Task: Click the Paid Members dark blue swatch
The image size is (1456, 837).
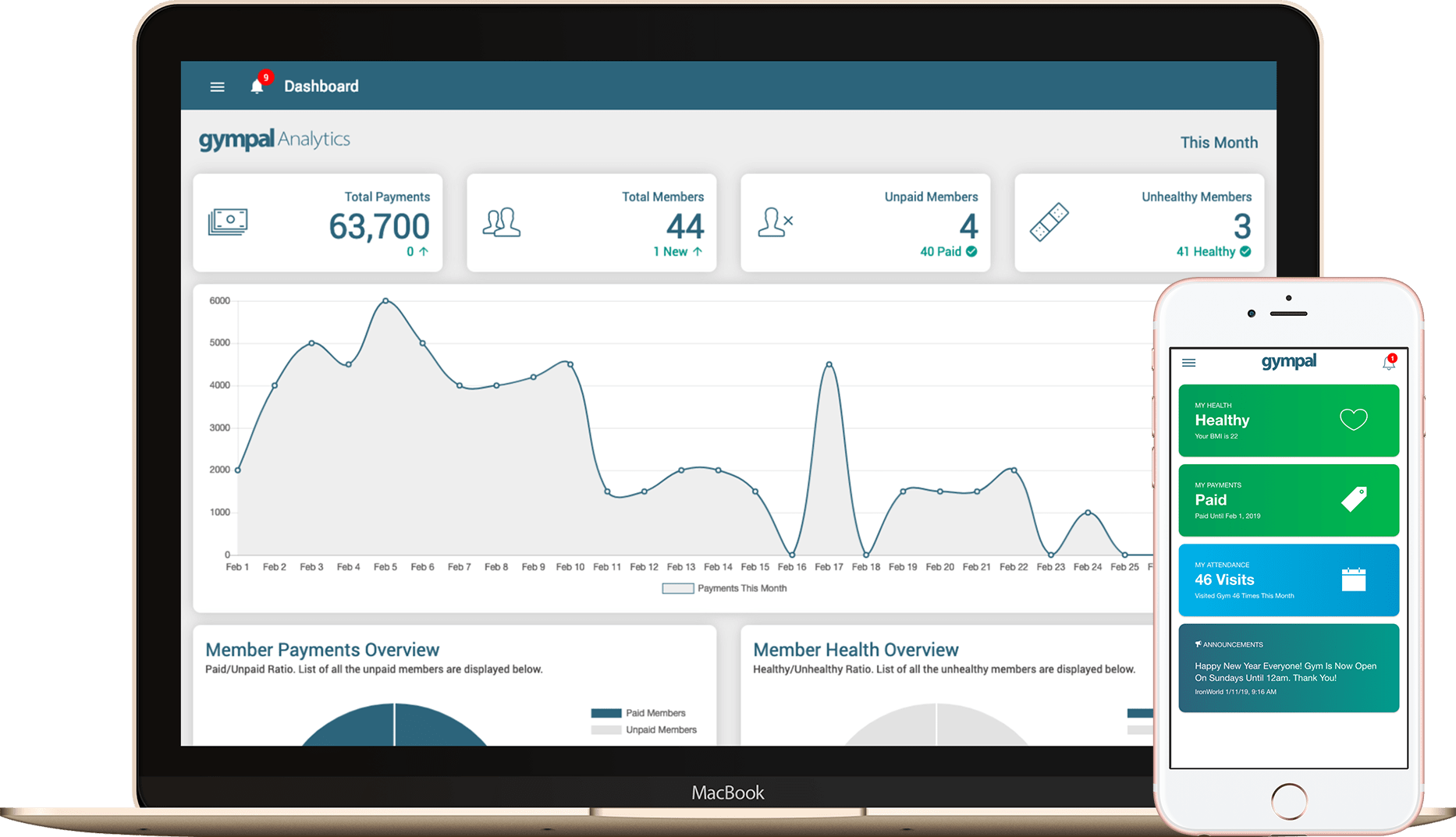Action: coord(605,713)
